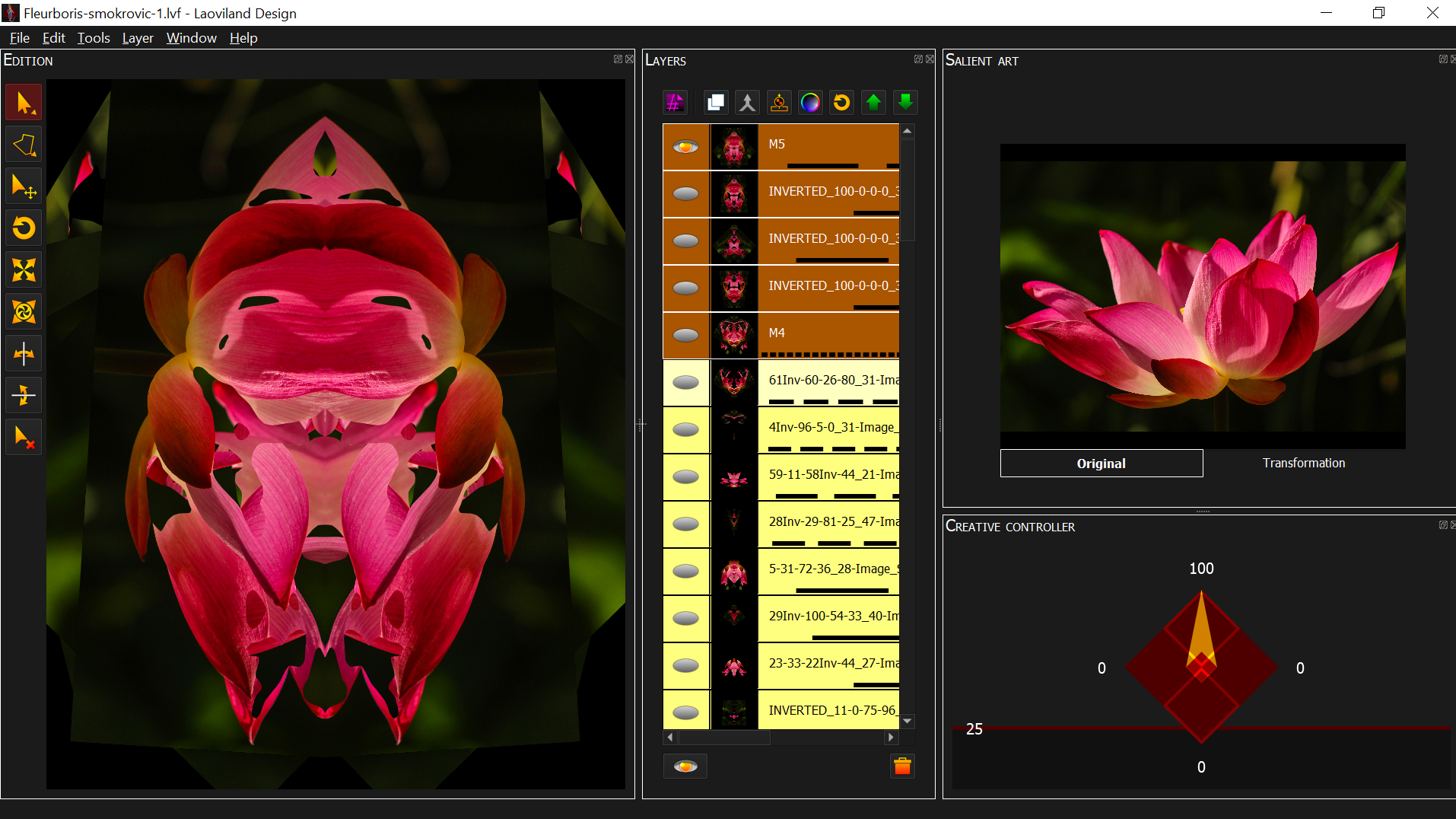The image size is (1456, 819).
Task: Select the M5 layer thumbnail
Action: [734, 146]
